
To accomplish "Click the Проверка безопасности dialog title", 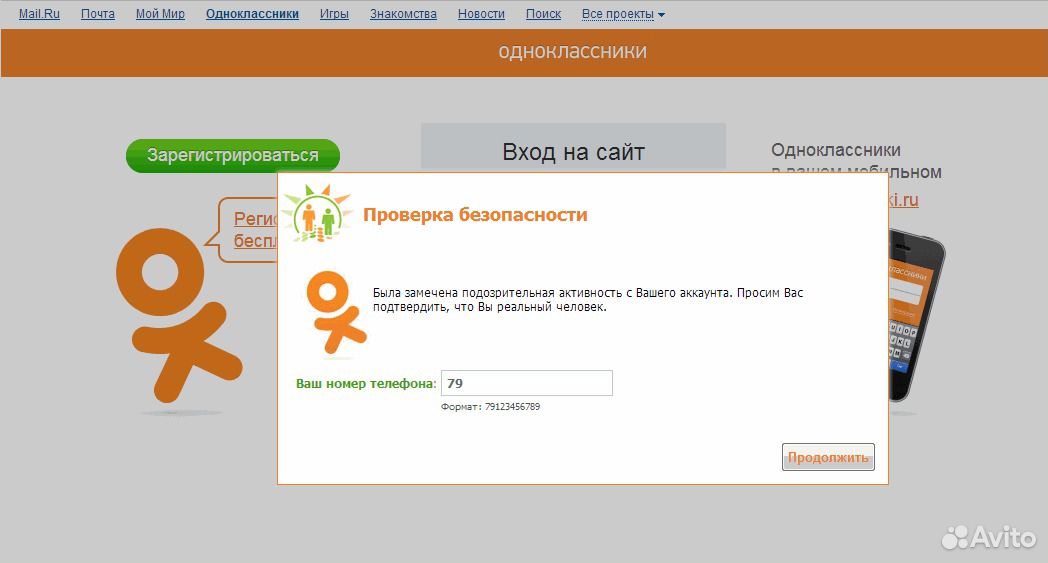I will [x=475, y=215].
